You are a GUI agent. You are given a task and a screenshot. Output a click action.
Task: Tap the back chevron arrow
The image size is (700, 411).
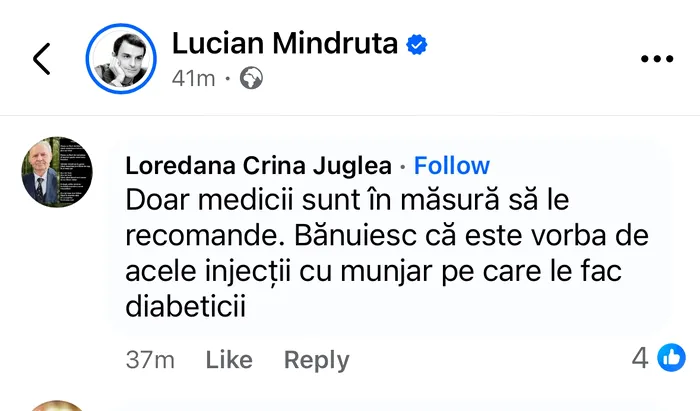(41, 59)
